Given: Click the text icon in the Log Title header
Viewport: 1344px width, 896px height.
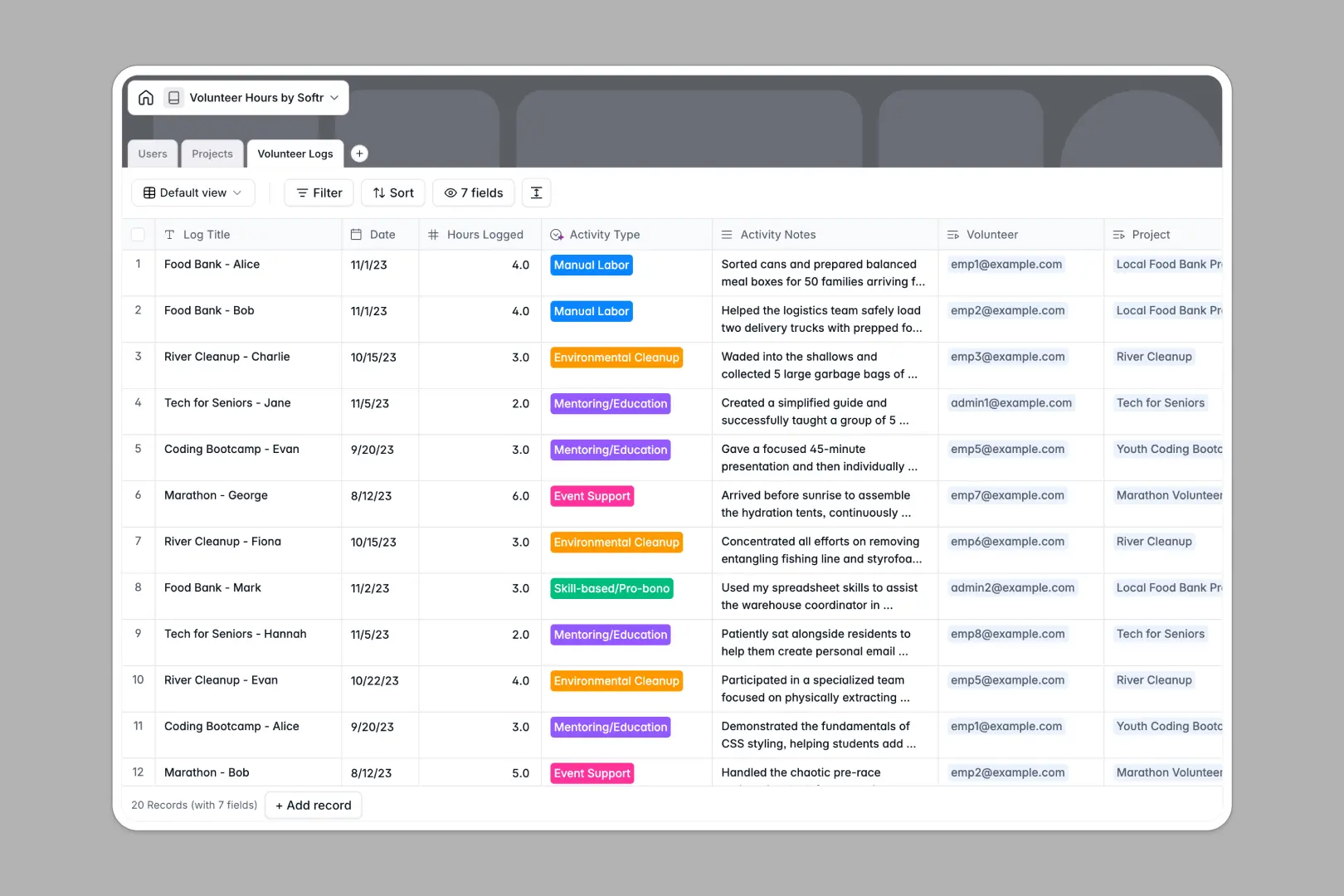Looking at the screenshot, I should point(169,234).
